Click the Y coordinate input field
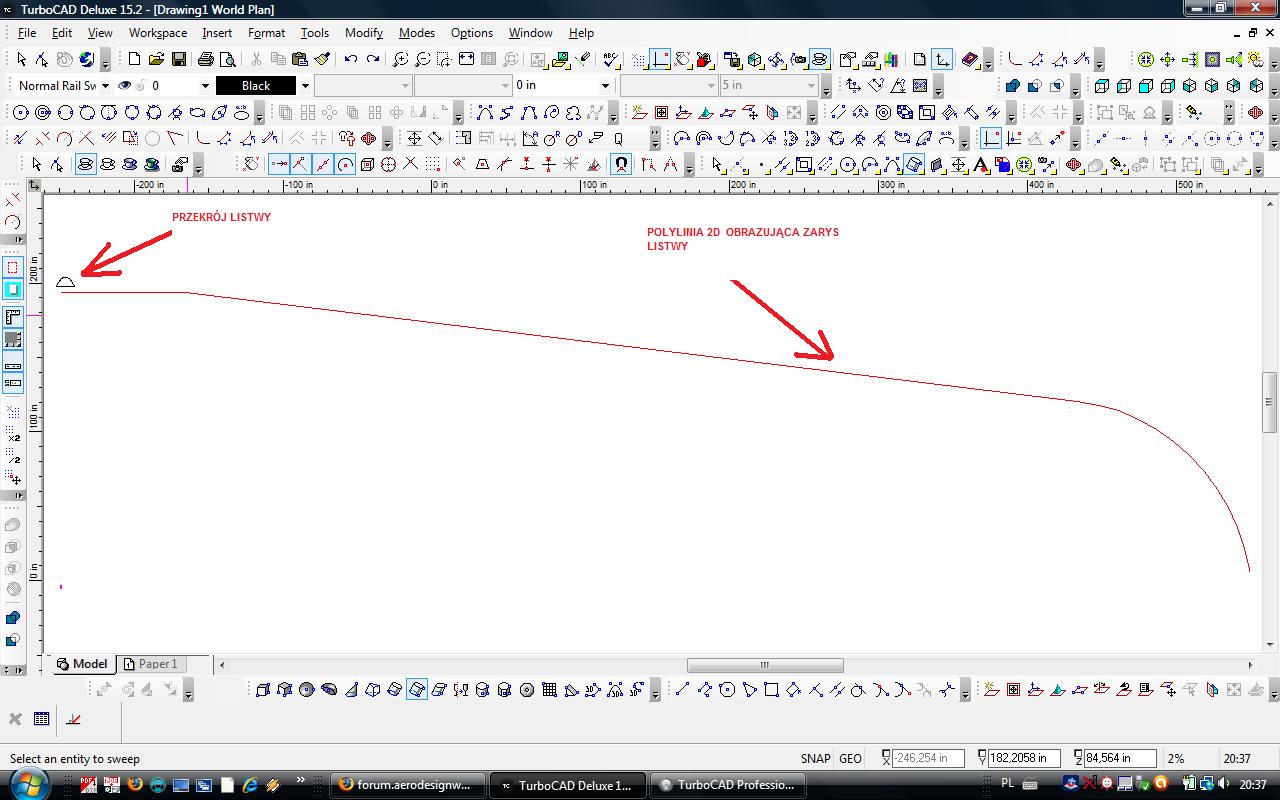This screenshot has width=1280, height=800. [x=1019, y=759]
